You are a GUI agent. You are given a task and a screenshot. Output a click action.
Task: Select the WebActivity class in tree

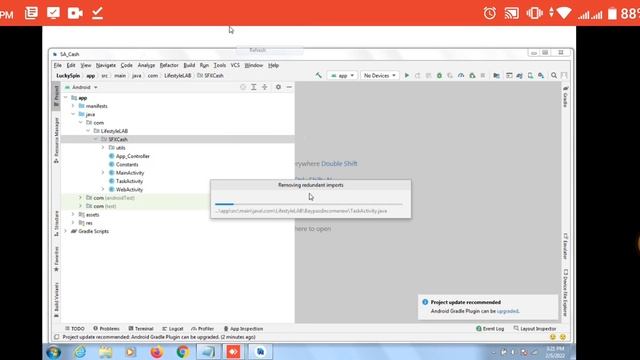click(x=129, y=189)
